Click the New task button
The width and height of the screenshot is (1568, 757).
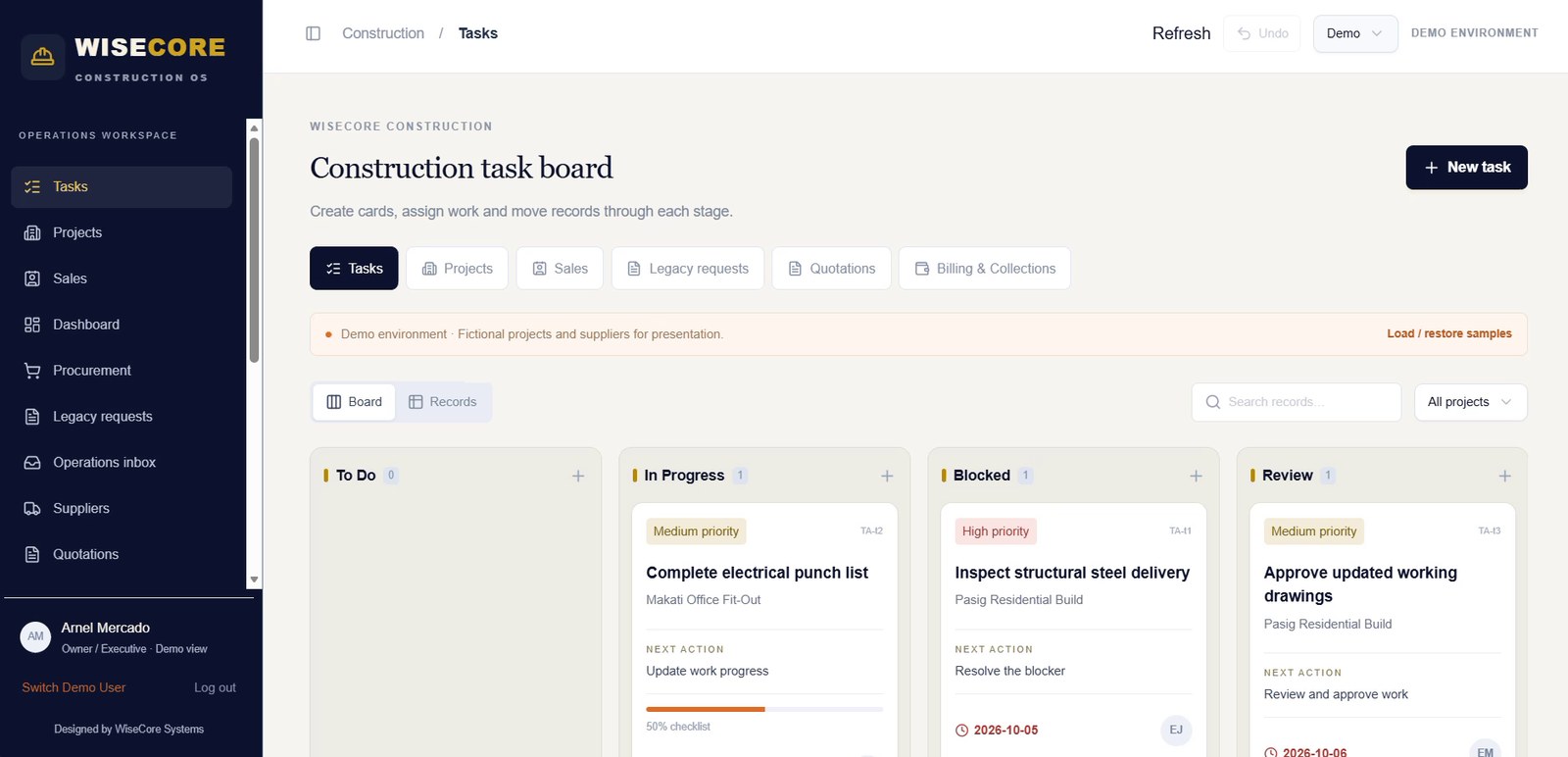tap(1466, 168)
